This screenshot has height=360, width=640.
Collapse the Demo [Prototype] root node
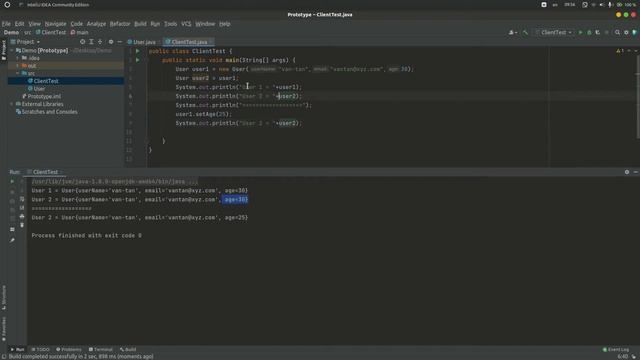pos(12,51)
